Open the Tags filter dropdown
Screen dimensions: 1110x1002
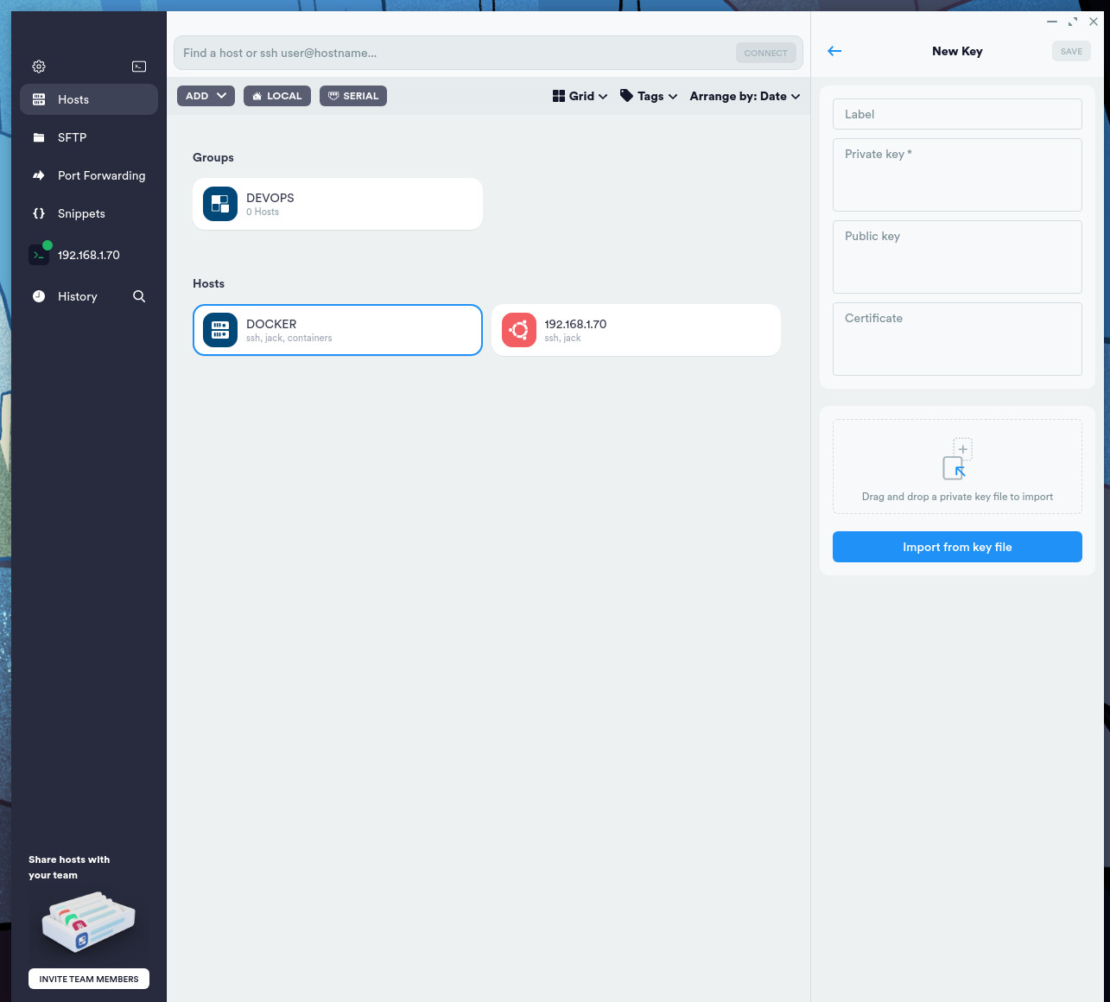pos(648,95)
